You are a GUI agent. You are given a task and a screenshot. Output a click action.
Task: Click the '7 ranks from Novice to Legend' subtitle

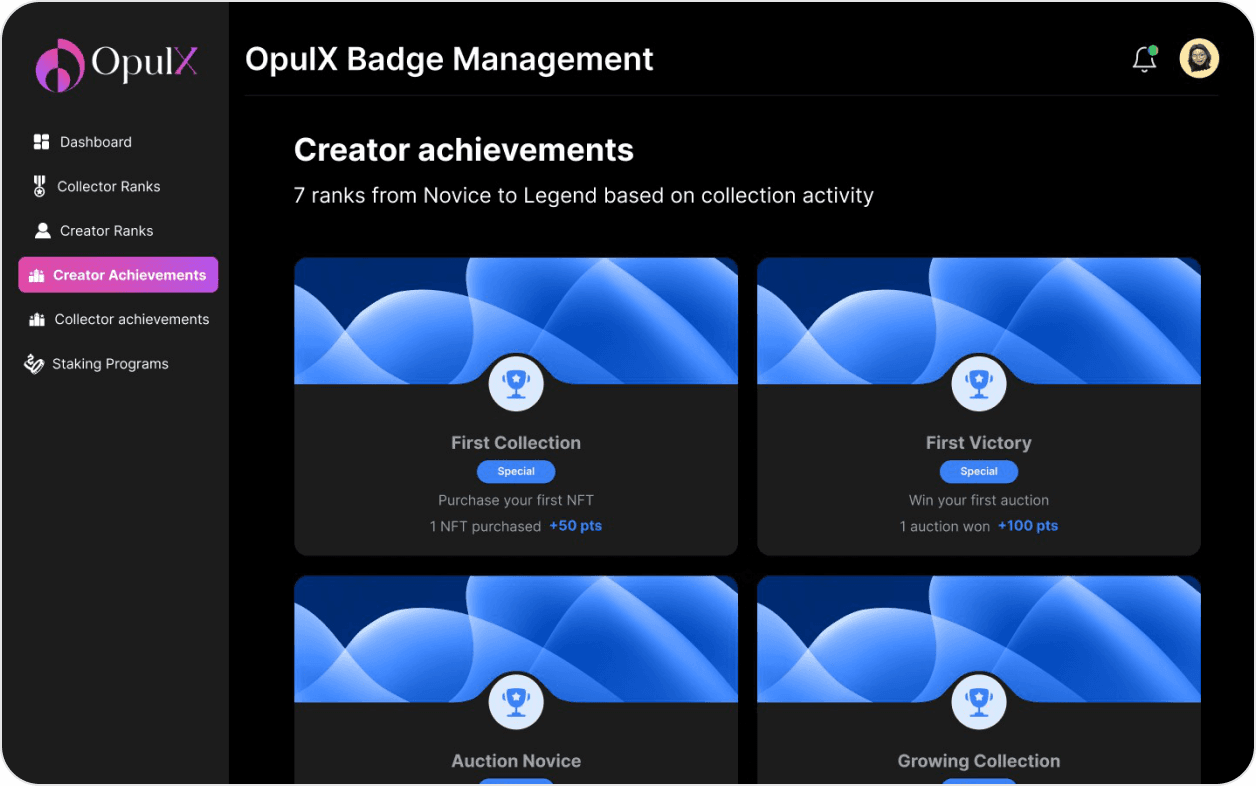[584, 195]
